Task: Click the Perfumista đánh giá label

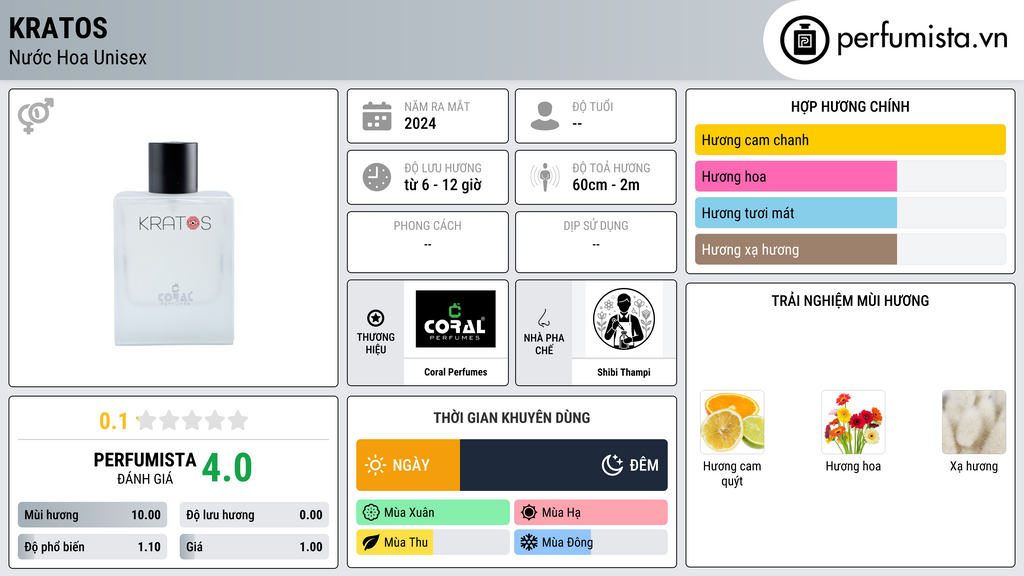Action: coord(145,468)
